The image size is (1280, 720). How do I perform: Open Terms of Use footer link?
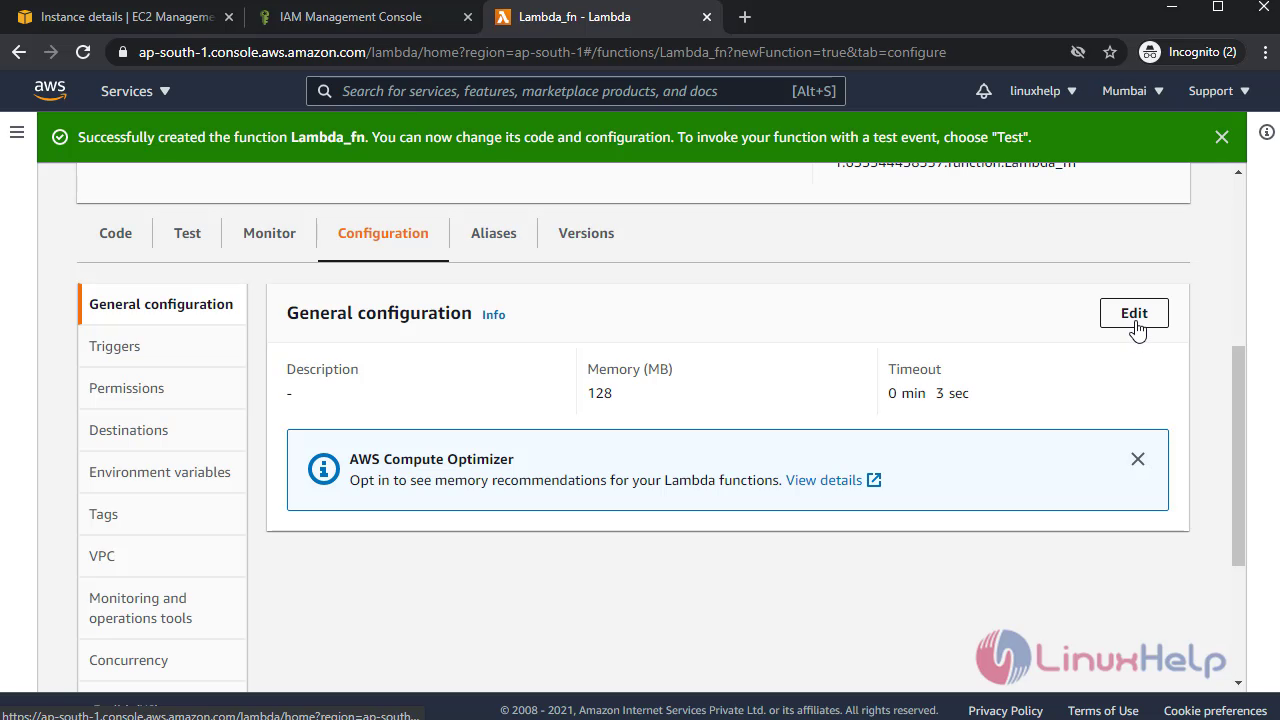pos(1103,710)
